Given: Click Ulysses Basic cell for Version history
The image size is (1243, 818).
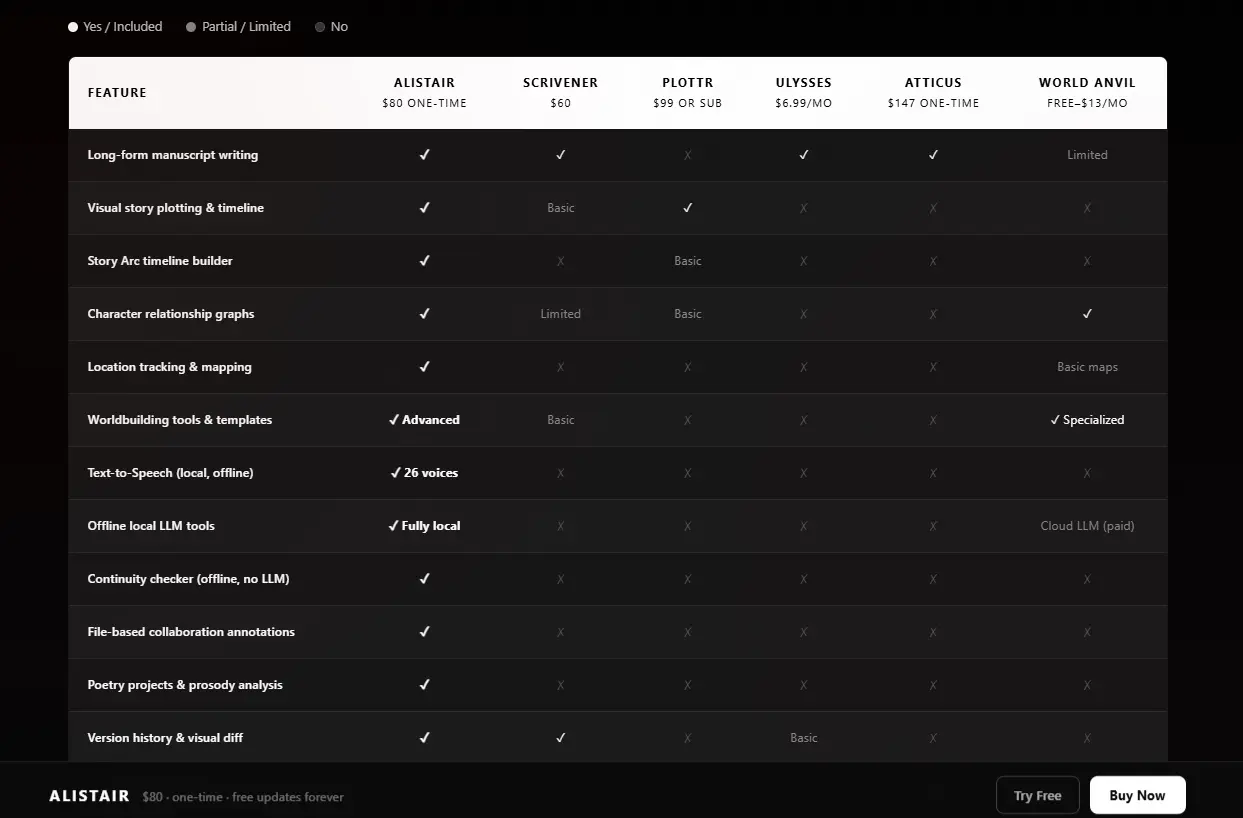Looking at the screenshot, I should [803, 738].
